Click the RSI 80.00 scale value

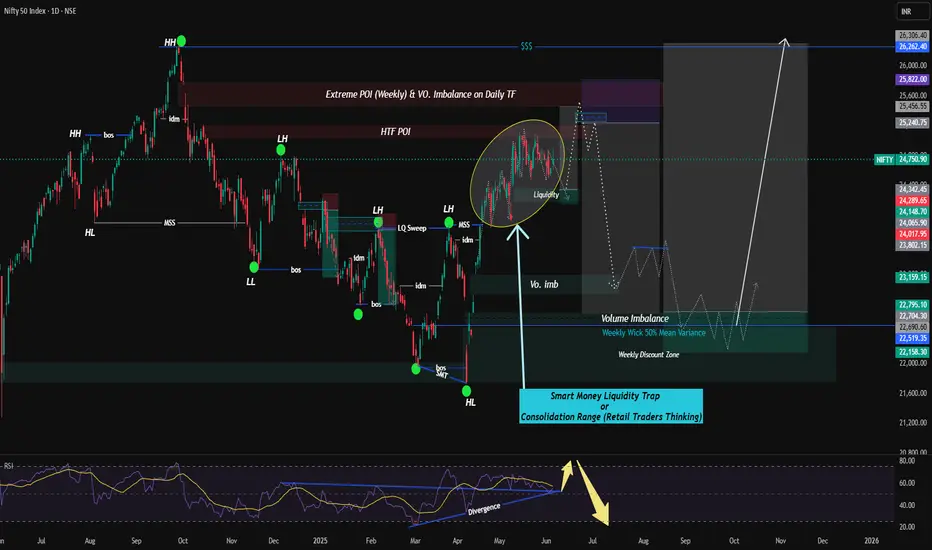(906, 461)
